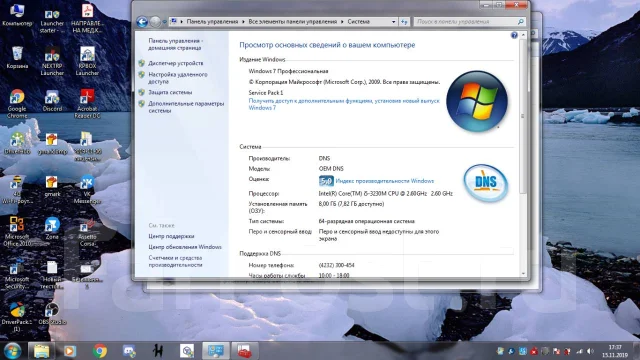Open Панель управления домашняя страница link
The height and width of the screenshot is (360, 640).
tap(175, 44)
